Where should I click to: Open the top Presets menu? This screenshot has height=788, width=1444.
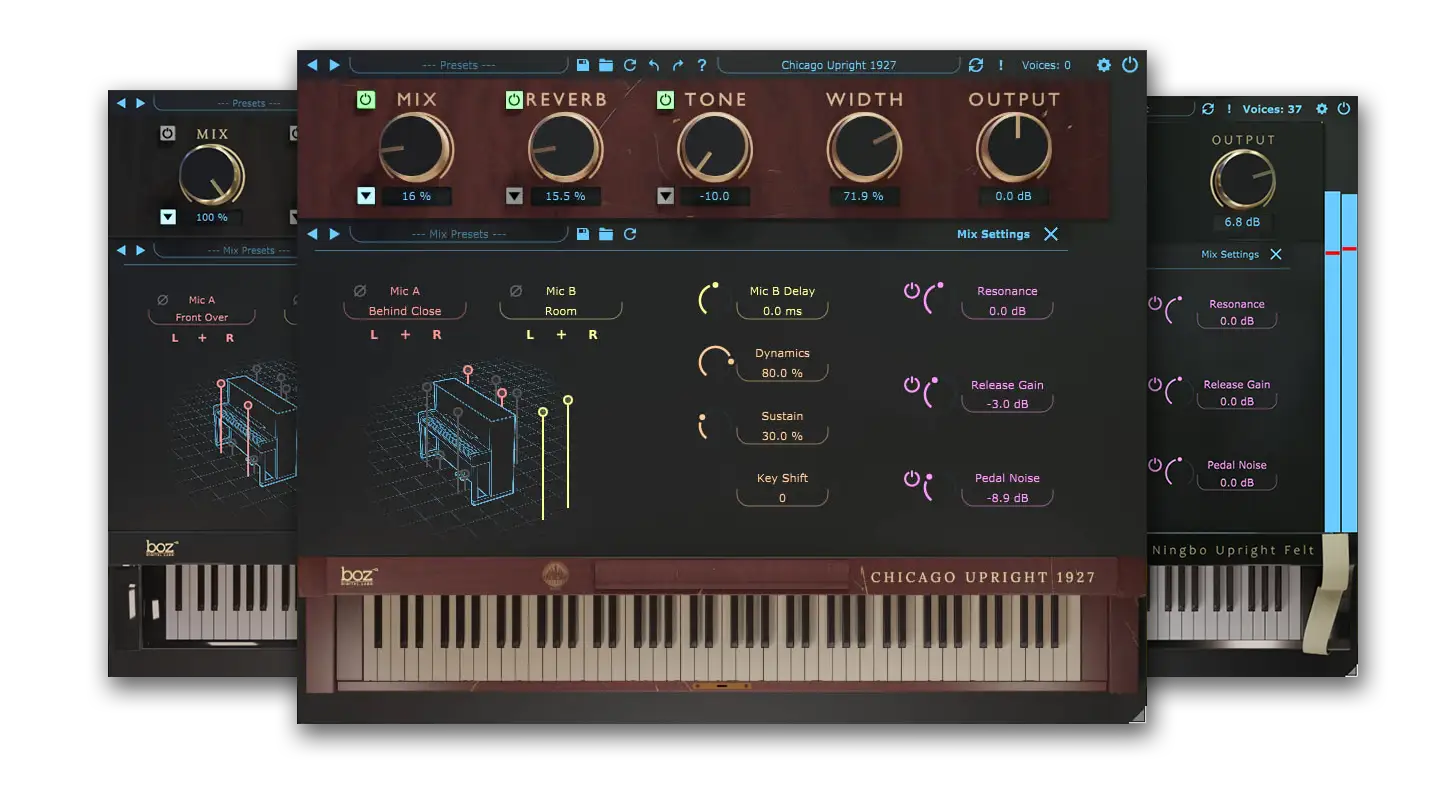tap(459, 65)
